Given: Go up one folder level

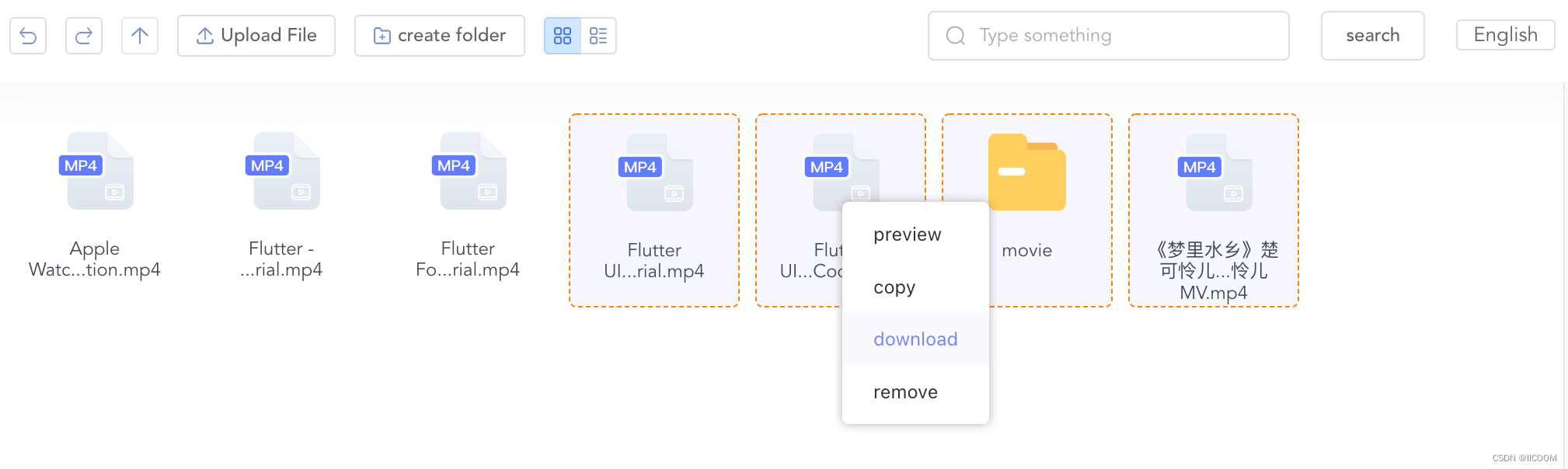Looking at the screenshot, I should (x=140, y=36).
